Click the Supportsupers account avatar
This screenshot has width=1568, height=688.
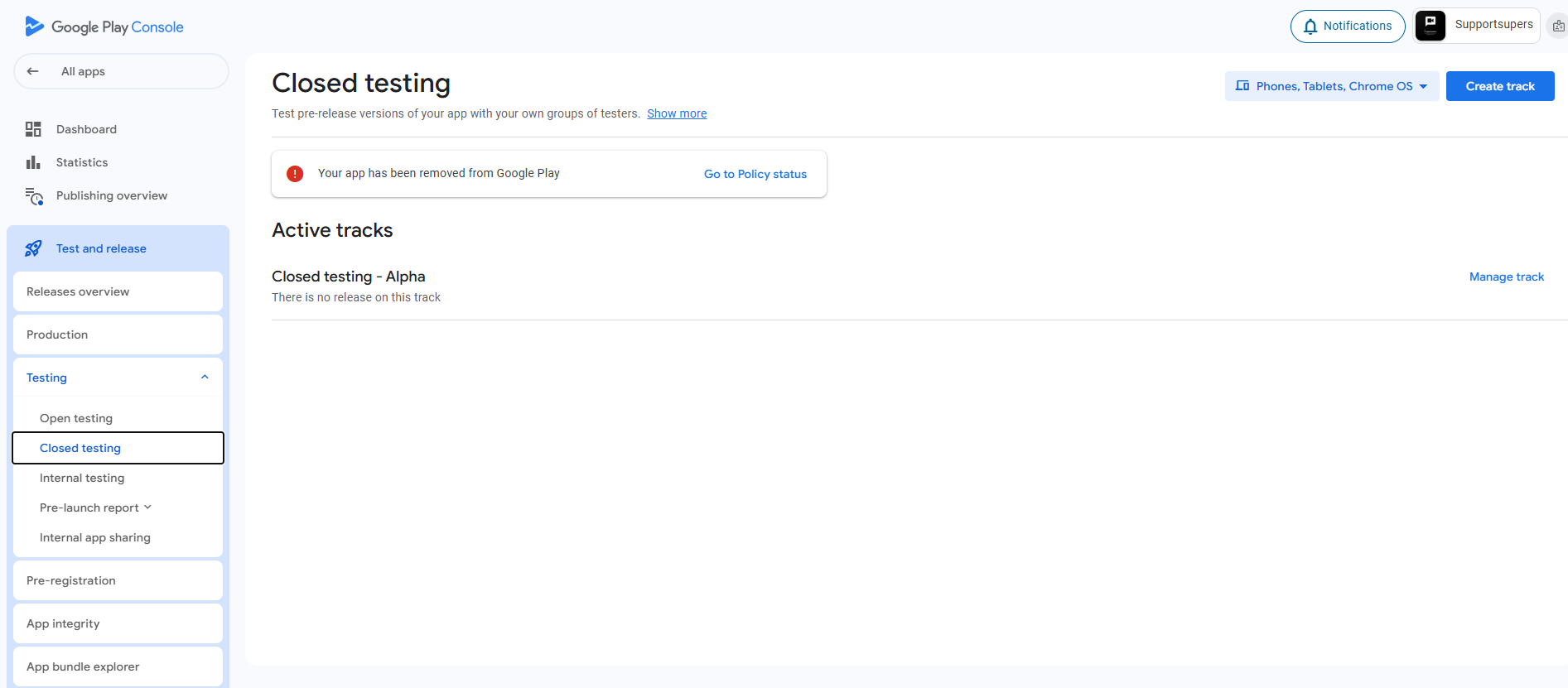pyautogui.click(x=1430, y=26)
